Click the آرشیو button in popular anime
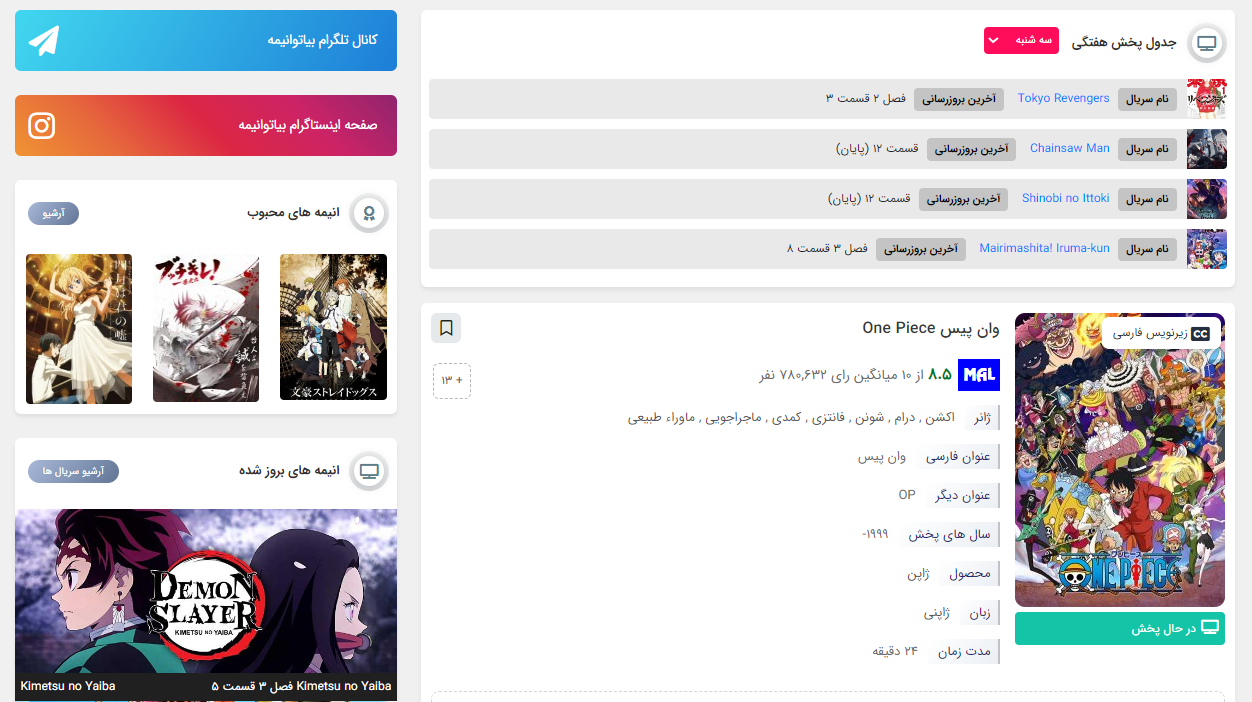1252x702 pixels. [53, 213]
